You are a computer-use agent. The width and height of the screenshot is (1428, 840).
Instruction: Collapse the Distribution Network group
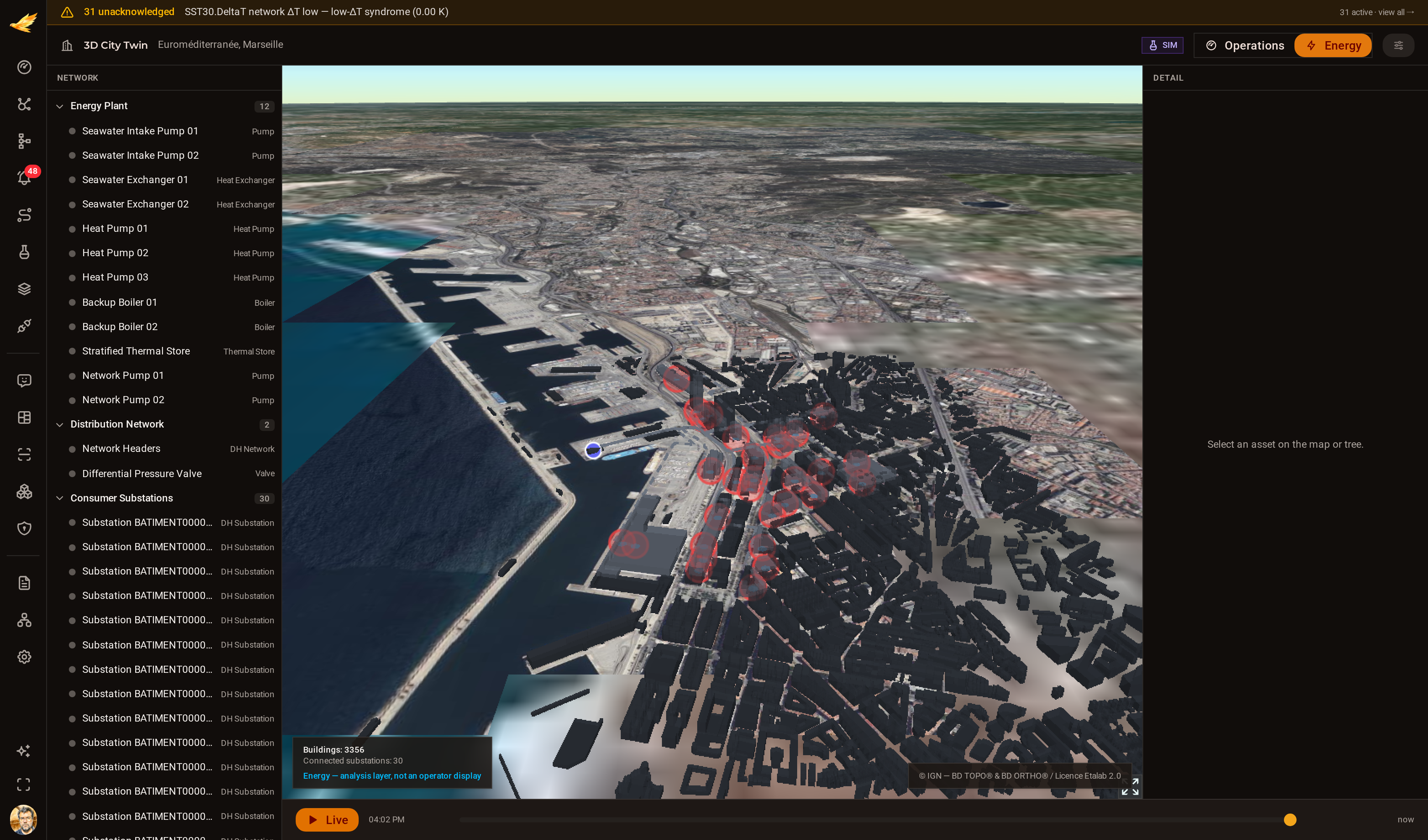pyautogui.click(x=60, y=425)
